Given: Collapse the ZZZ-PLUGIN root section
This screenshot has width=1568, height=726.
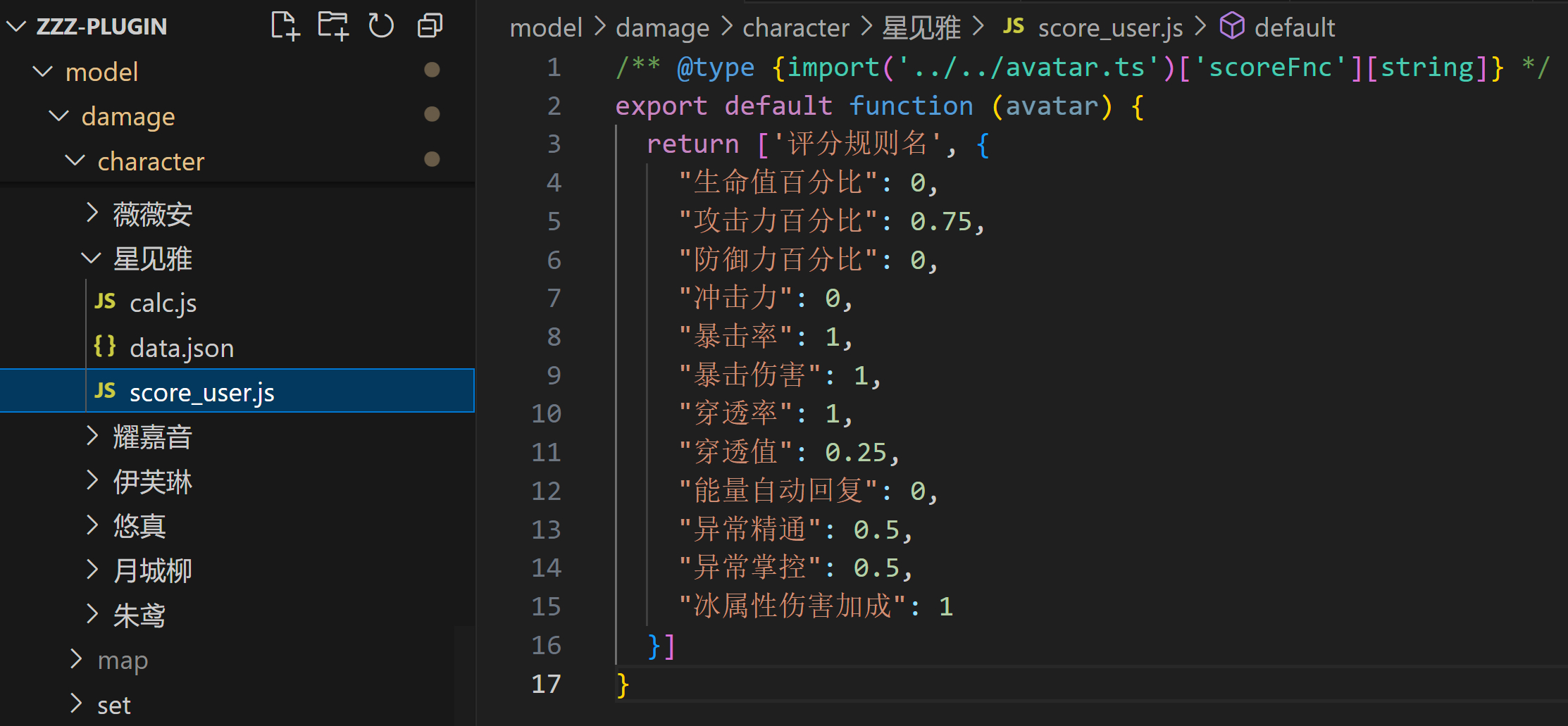Looking at the screenshot, I should point(16,27).
